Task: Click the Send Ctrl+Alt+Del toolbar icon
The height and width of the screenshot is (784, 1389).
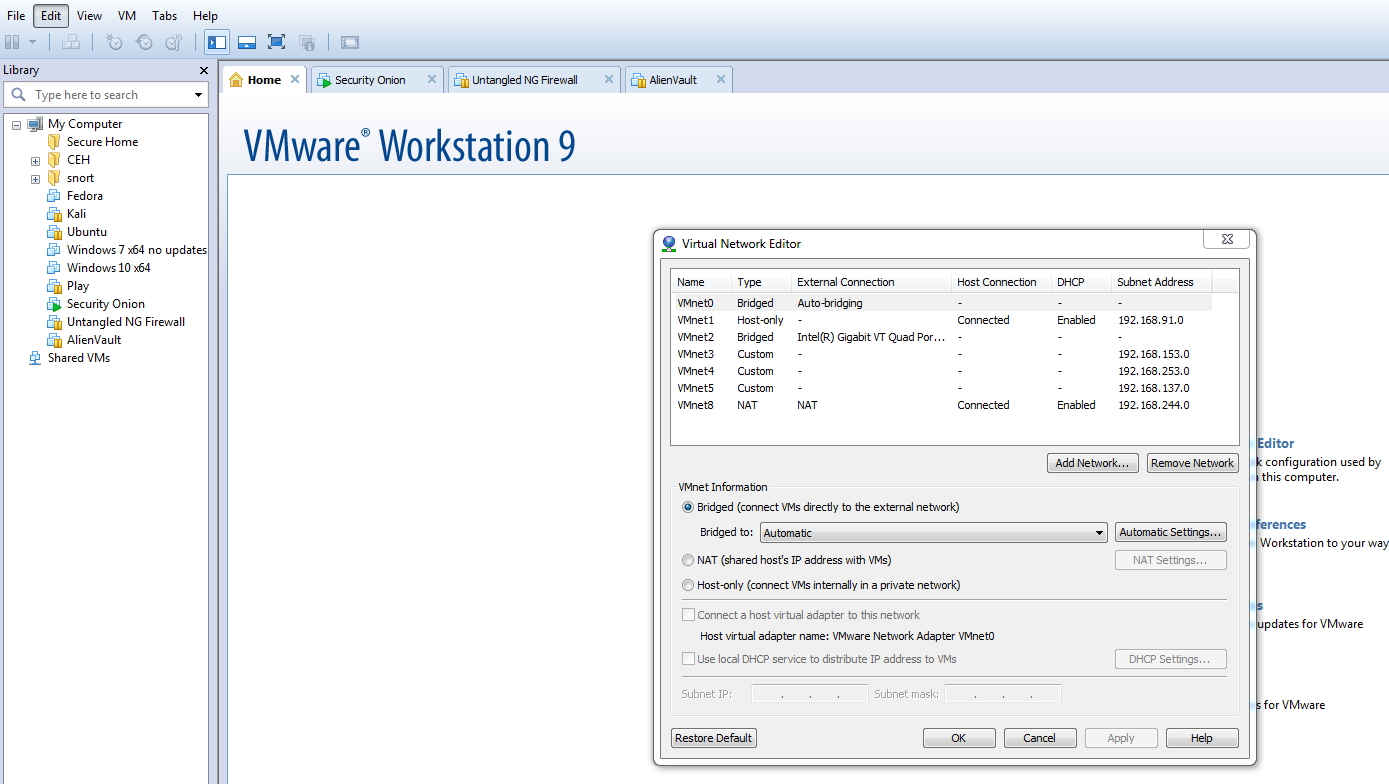Action: [70, 42]
